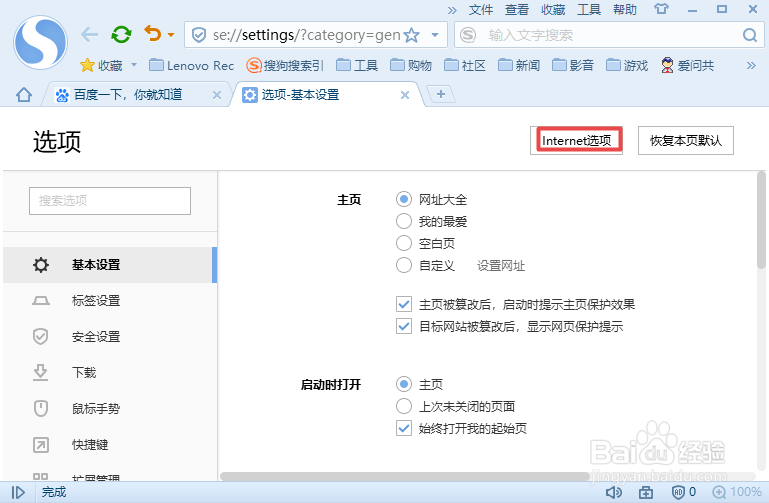
Task: Toggle 始终打开我的起始页 checkbox
Action: click(404, 428)
